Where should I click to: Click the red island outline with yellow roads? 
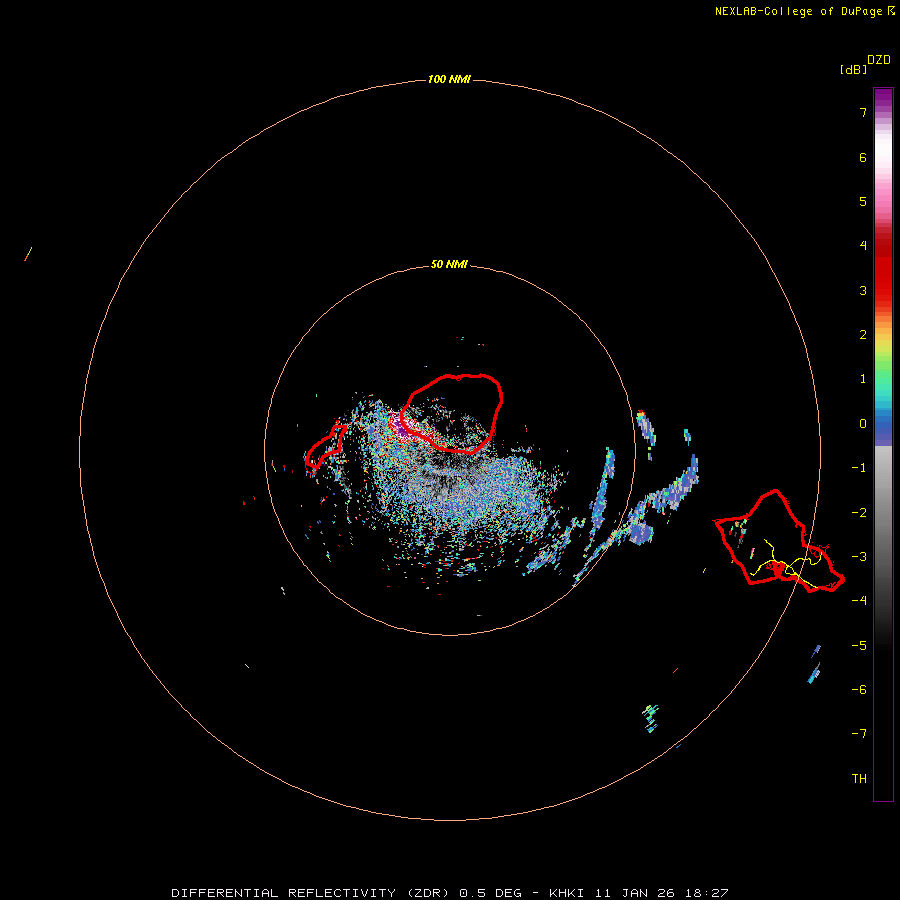point(779,541)
